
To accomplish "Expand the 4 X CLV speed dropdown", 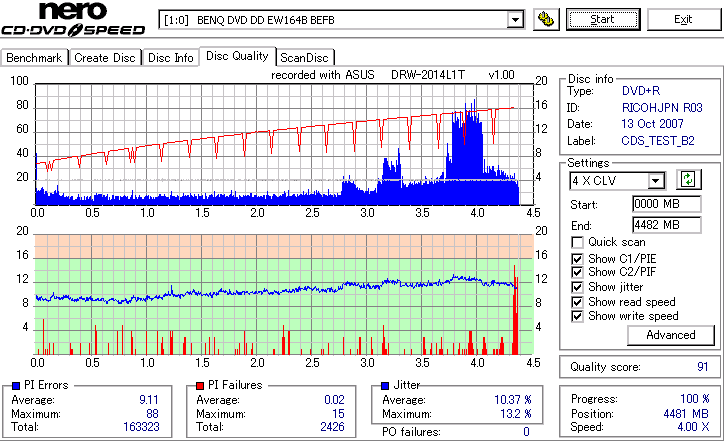I will tap(655, 181).
